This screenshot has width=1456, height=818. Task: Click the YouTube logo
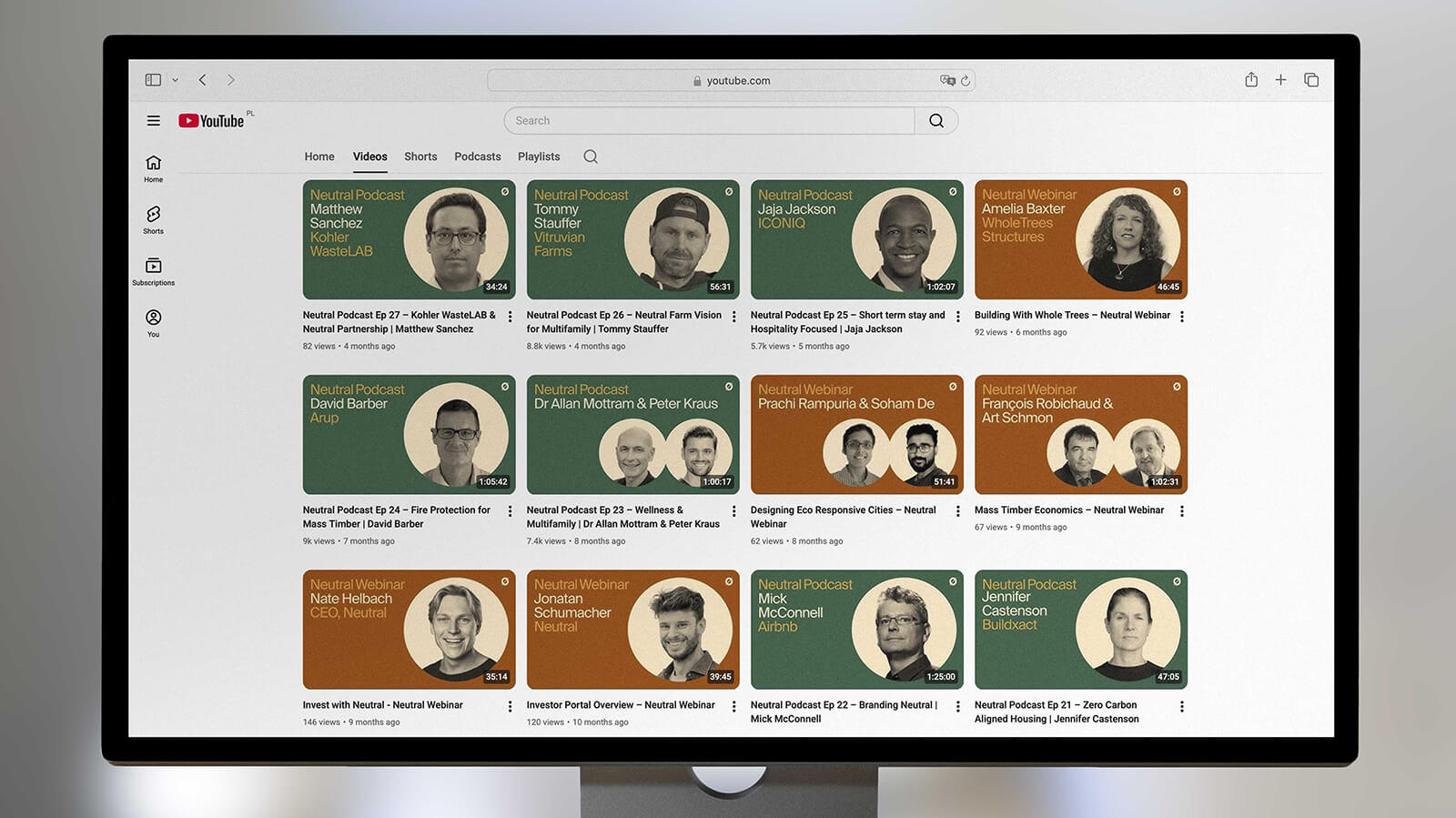pos(212,121)
